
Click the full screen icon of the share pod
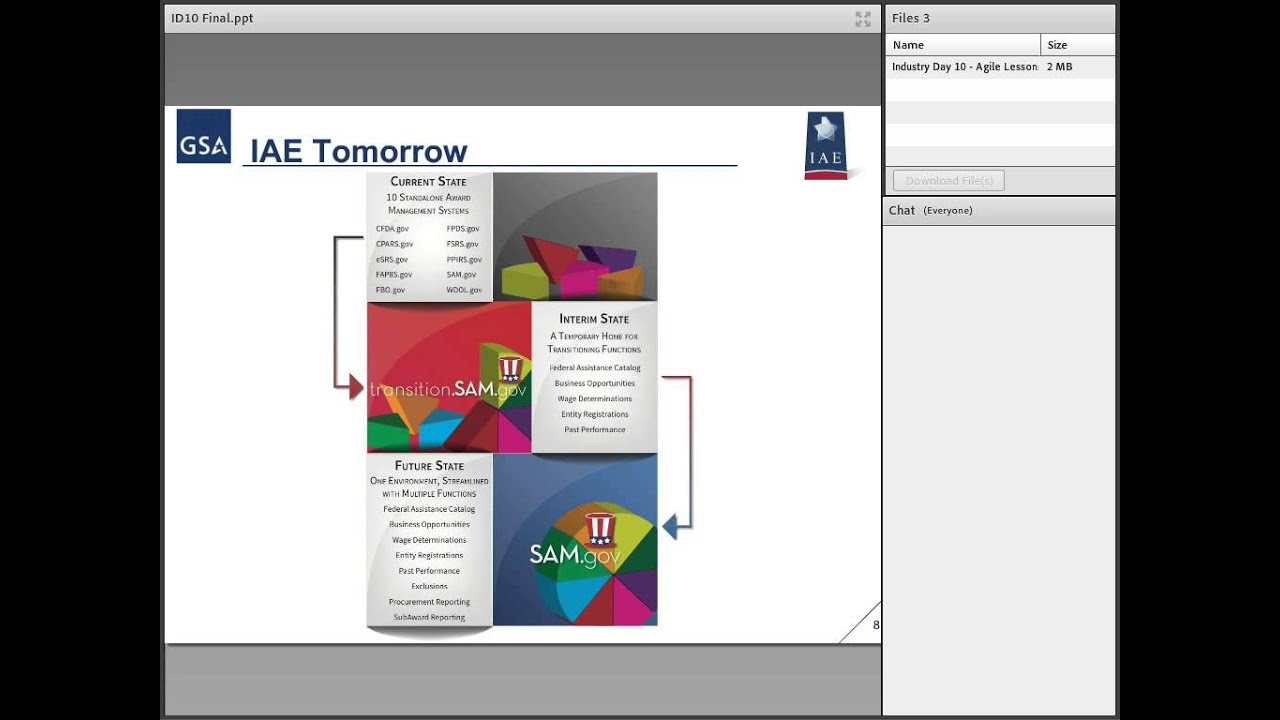863,19
